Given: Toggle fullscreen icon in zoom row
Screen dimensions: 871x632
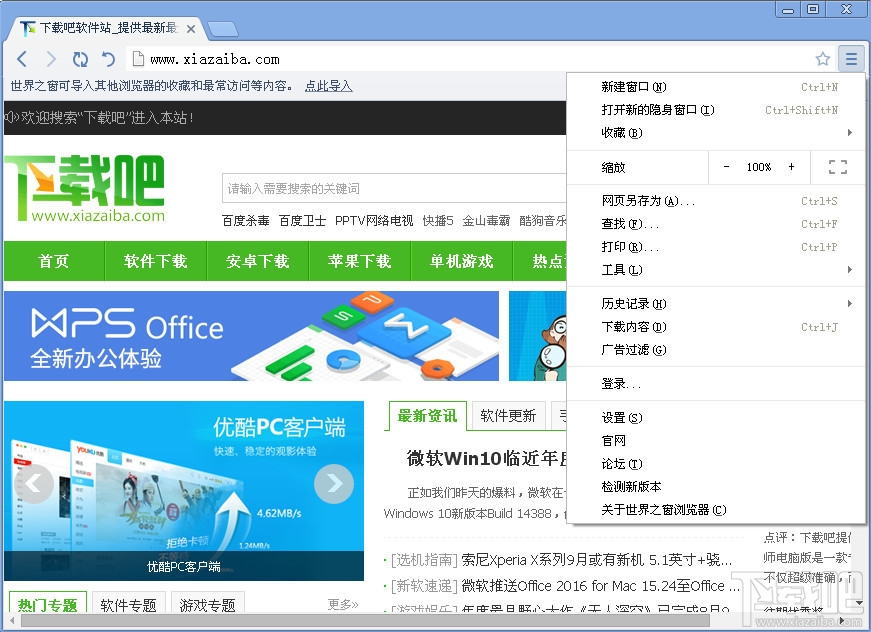Looking at the screenshot, I should (x=838, y=167).
